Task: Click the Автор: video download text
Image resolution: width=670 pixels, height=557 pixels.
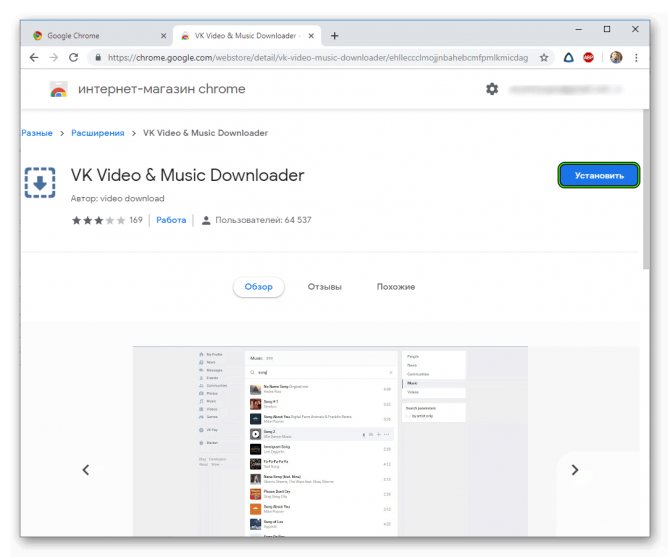Action: (x=118, y=199)
